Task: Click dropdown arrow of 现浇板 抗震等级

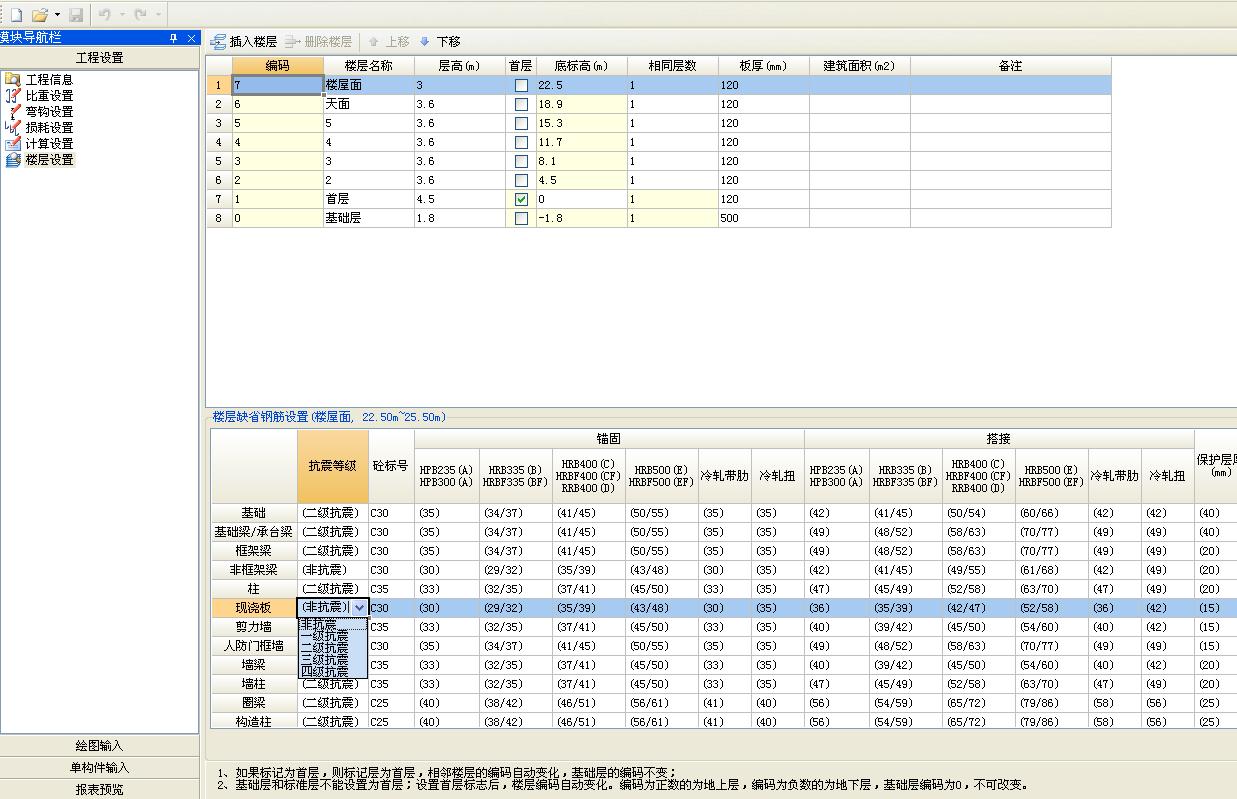Action: tap(359, 607)
